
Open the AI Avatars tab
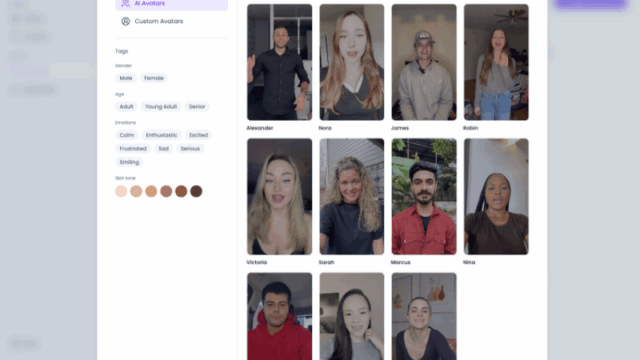(171, 4)
